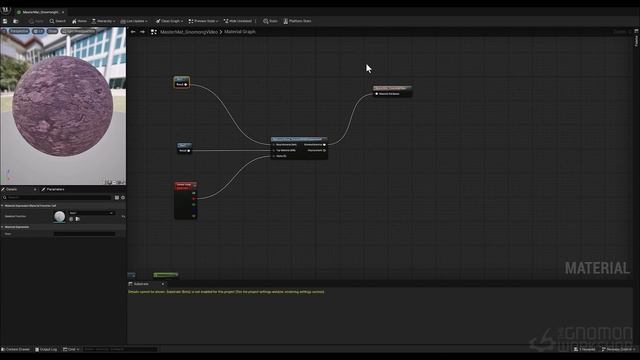
Task: Open the Perspective view mode dropdown
Action: [x=19, y=31]
